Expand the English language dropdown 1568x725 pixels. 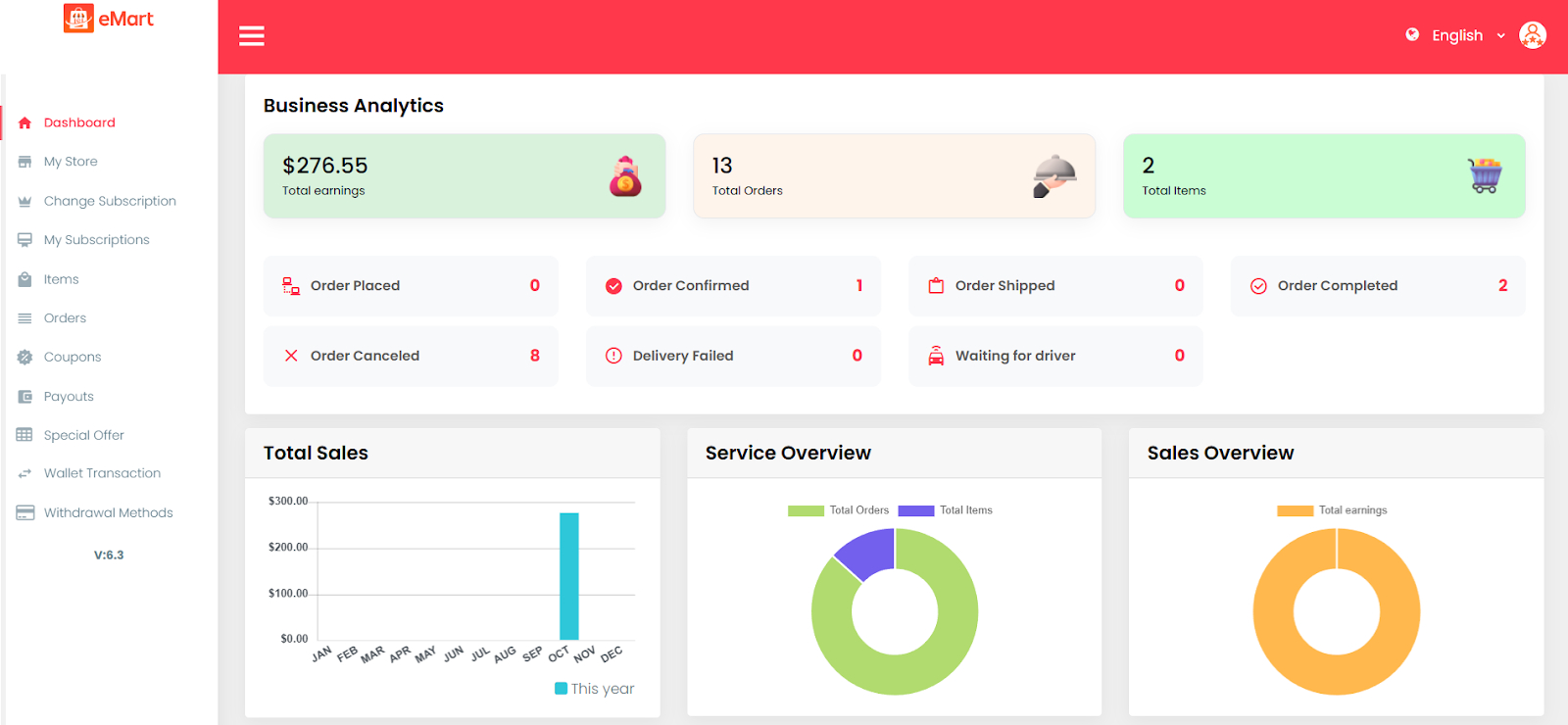click(1457, 35)
